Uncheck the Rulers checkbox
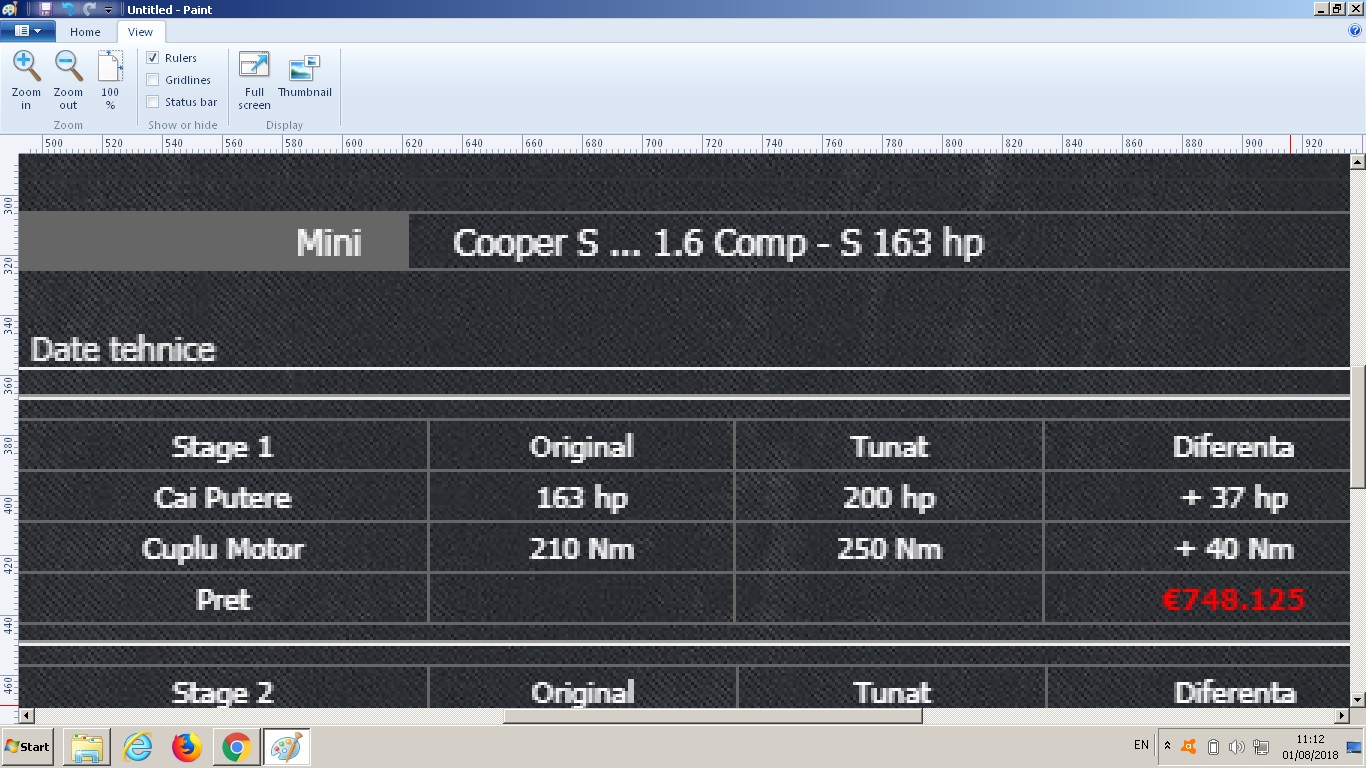The height and width of the screenshot is (768, 1366). pyautogui.click(x=153, y=58)
